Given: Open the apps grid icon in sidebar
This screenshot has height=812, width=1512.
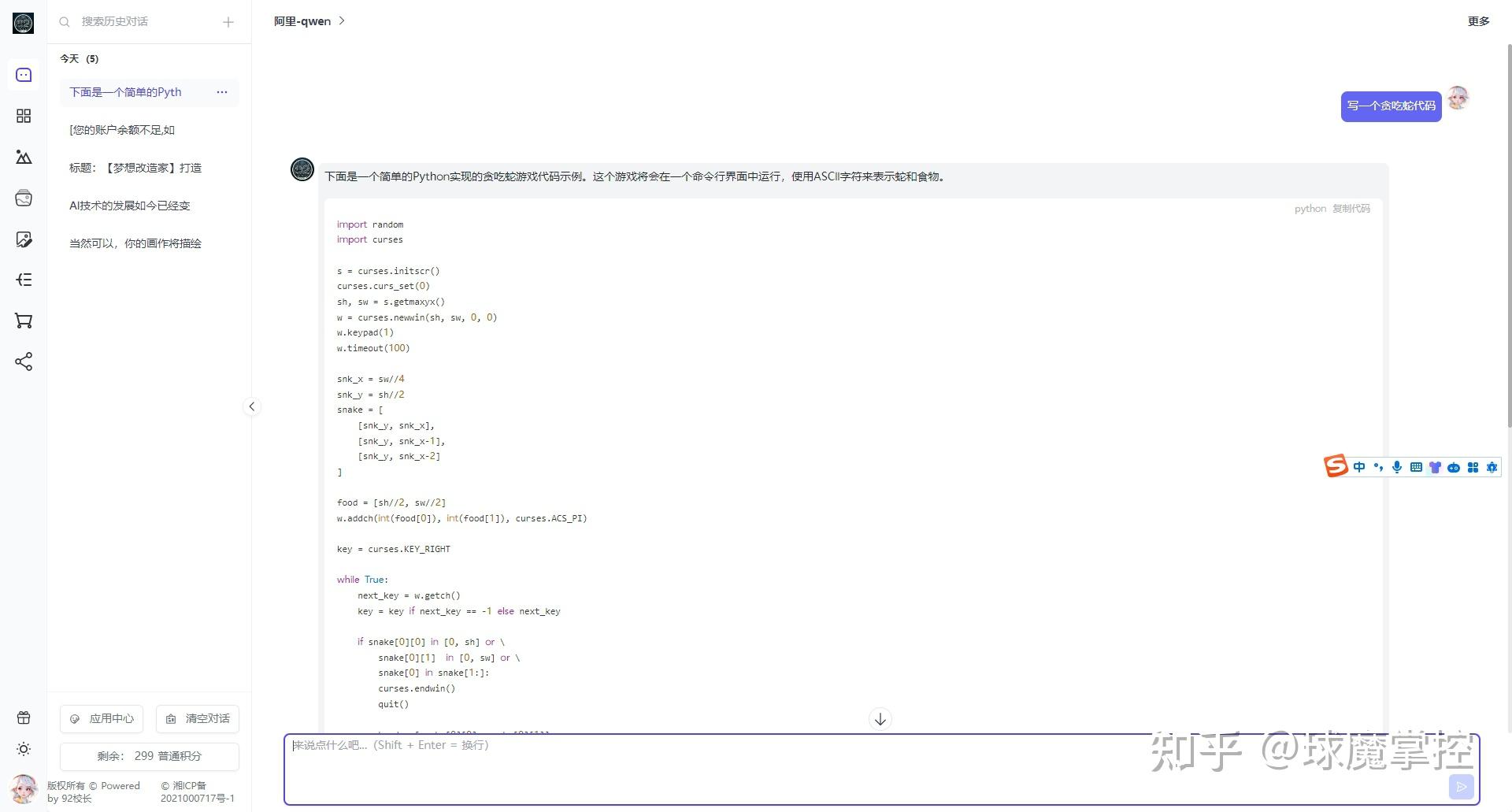Looking at the screenshot, I should coord(24,116).
